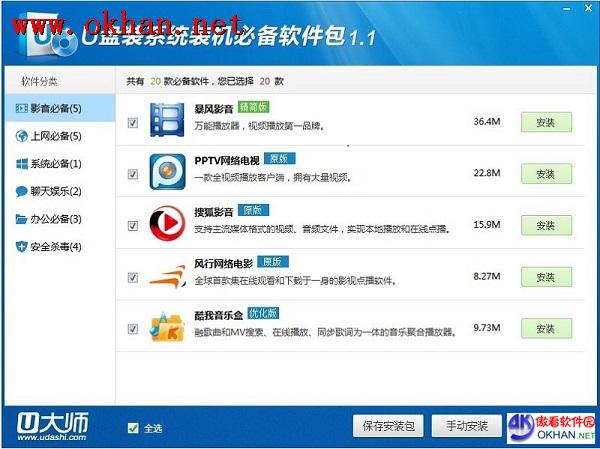
Task: Click the film icon beside 影音必备
Action: (21, 108)
